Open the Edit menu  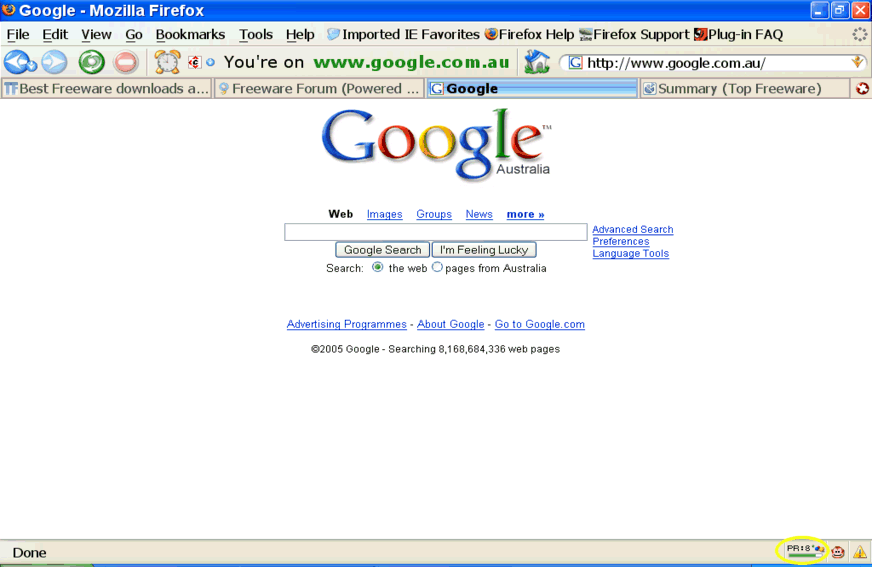tap(55, 34)
